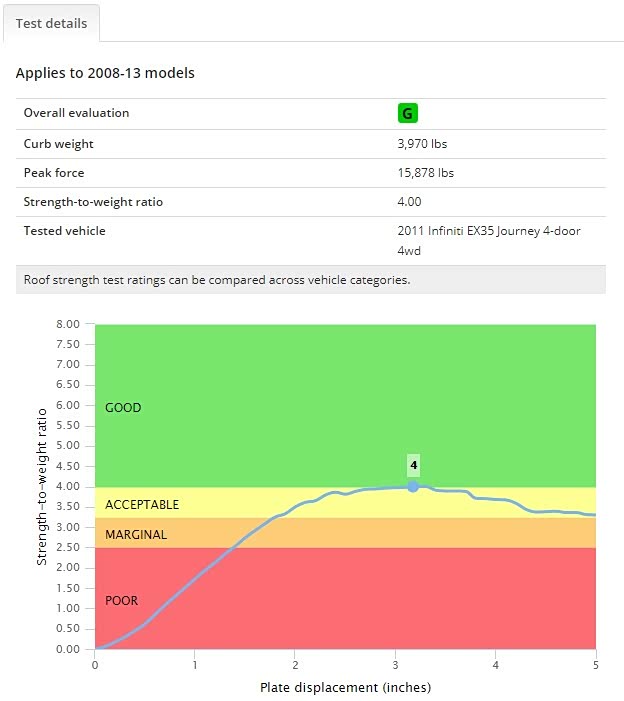Click the green G rating icon
Image resolution: width=624 pixels, height=701 pixels.
pyautogui.click(x=407, y=113)
